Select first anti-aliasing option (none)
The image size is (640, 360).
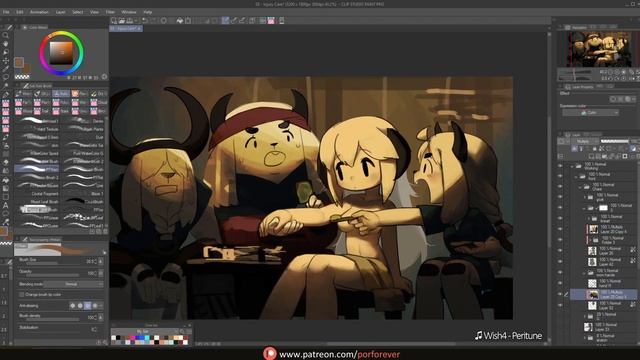point(73,305)
